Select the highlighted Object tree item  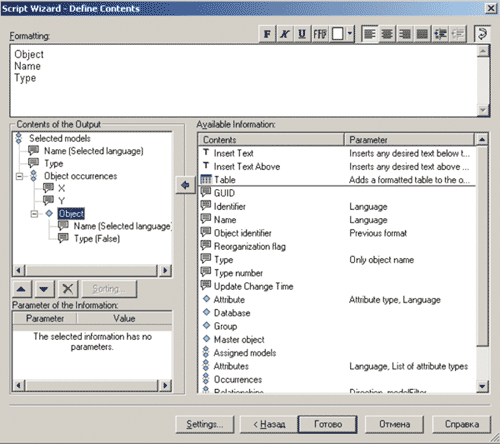click(x=71, y=214)
